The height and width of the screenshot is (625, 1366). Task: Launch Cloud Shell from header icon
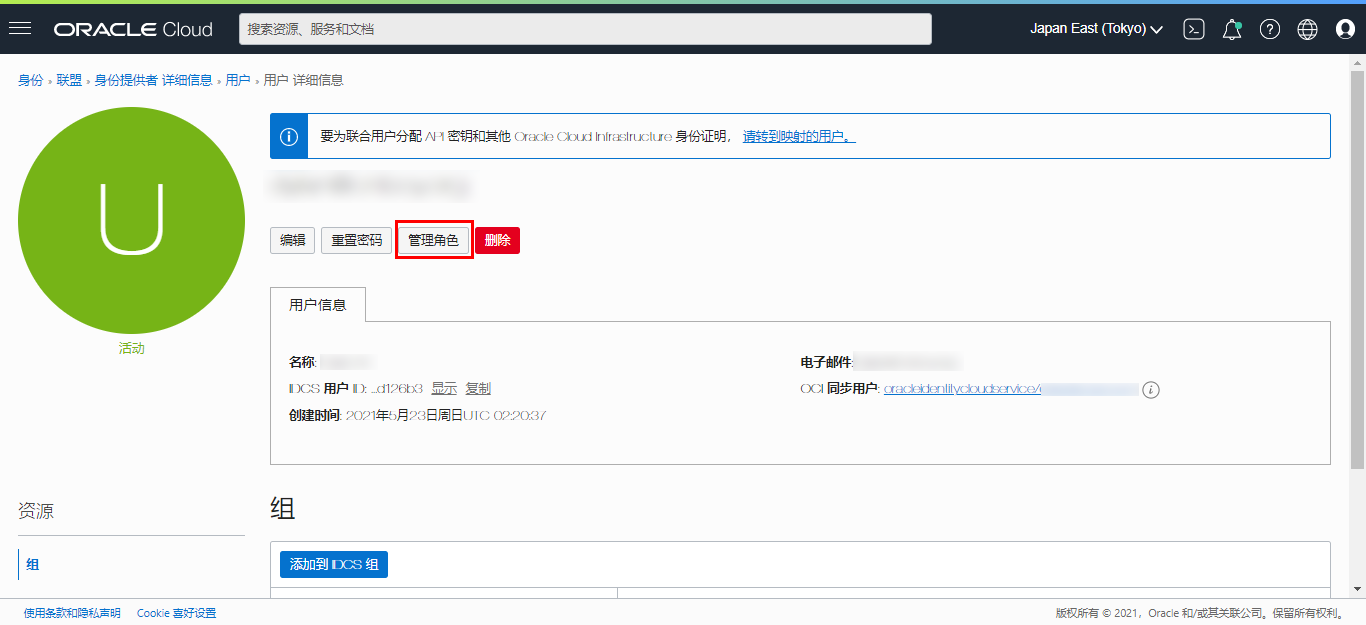tap(1193, 29)
